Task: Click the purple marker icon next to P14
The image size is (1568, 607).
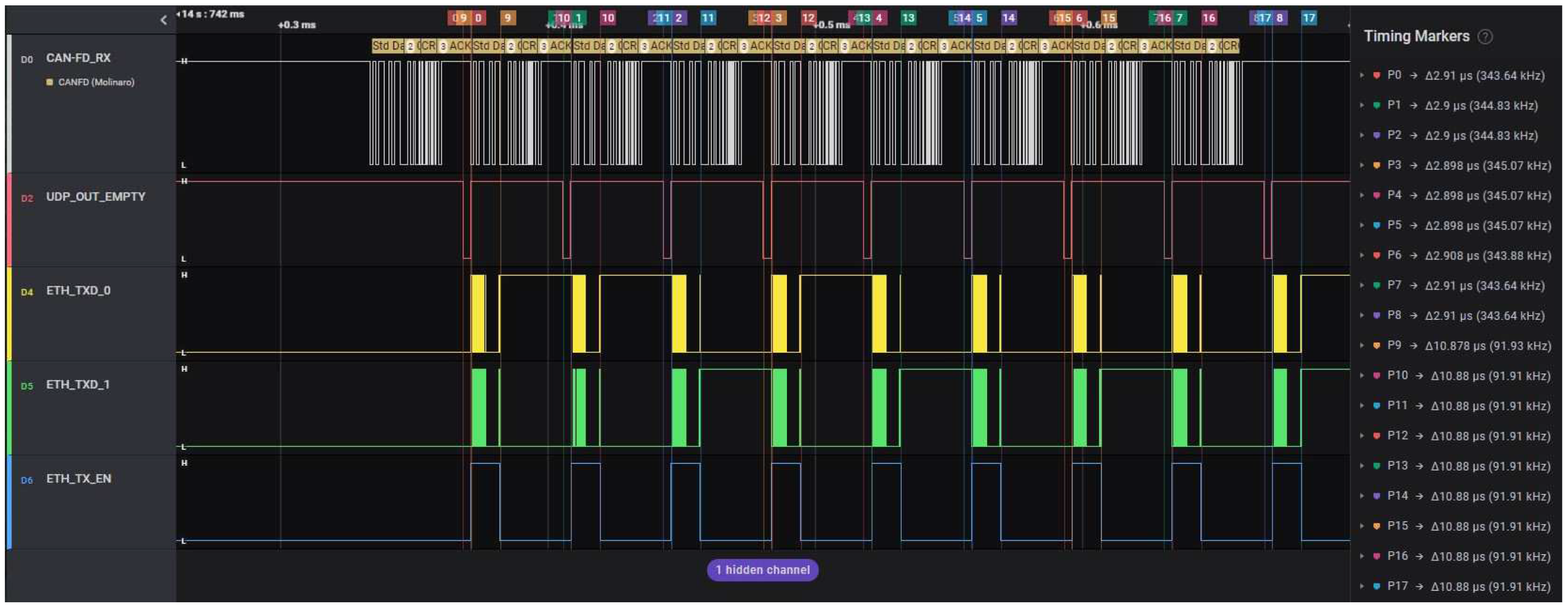Action: [x=1376, y=496]
